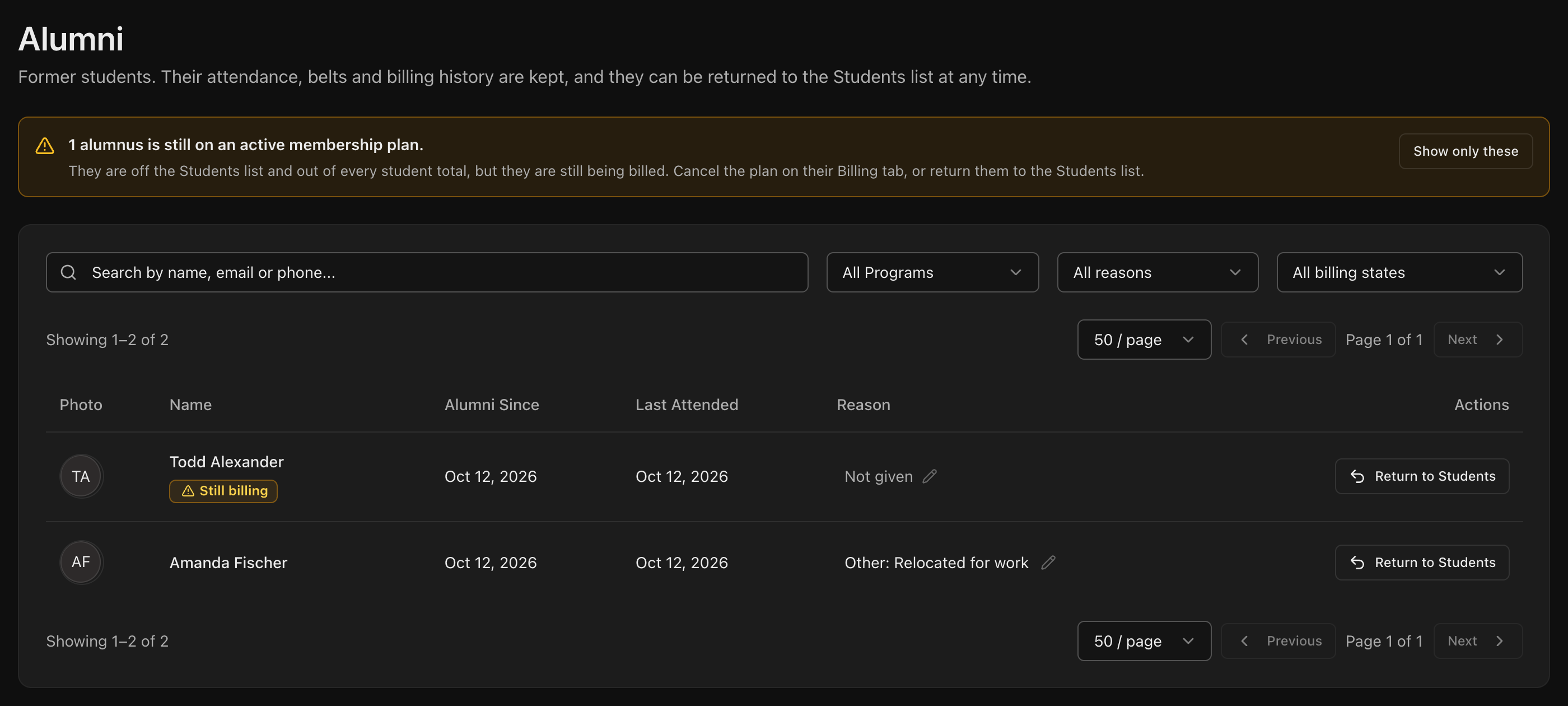This screenshot has width=1568, height=706.
Task: Click the Photo column header
Action: (x=81, y=405)
